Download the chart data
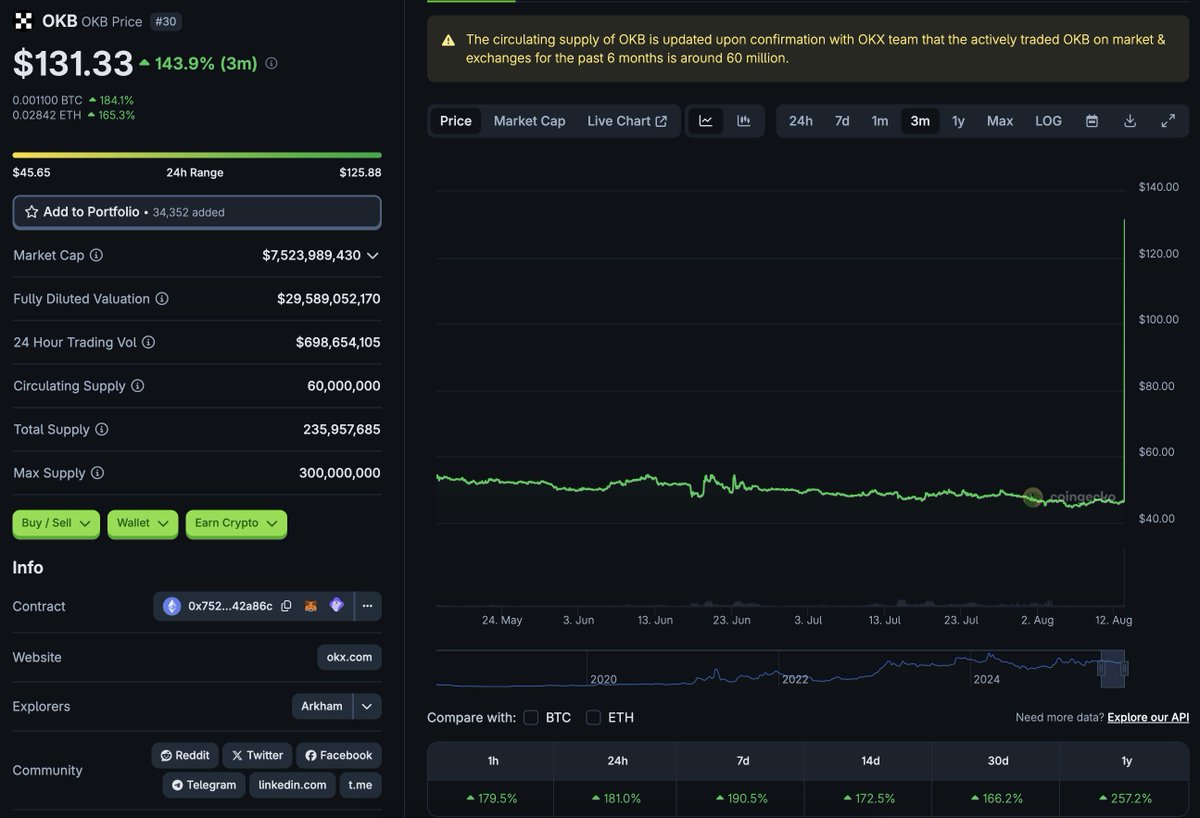The width and height of the screenshot is (1200, 818). pyautogui.click(x=1130, y=121)
